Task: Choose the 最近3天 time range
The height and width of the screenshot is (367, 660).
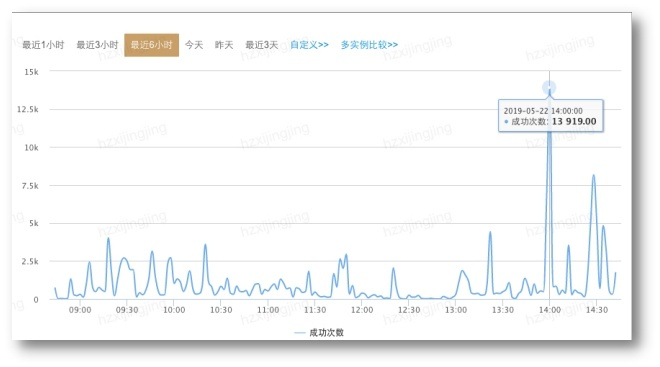Action: click(262, 45)
